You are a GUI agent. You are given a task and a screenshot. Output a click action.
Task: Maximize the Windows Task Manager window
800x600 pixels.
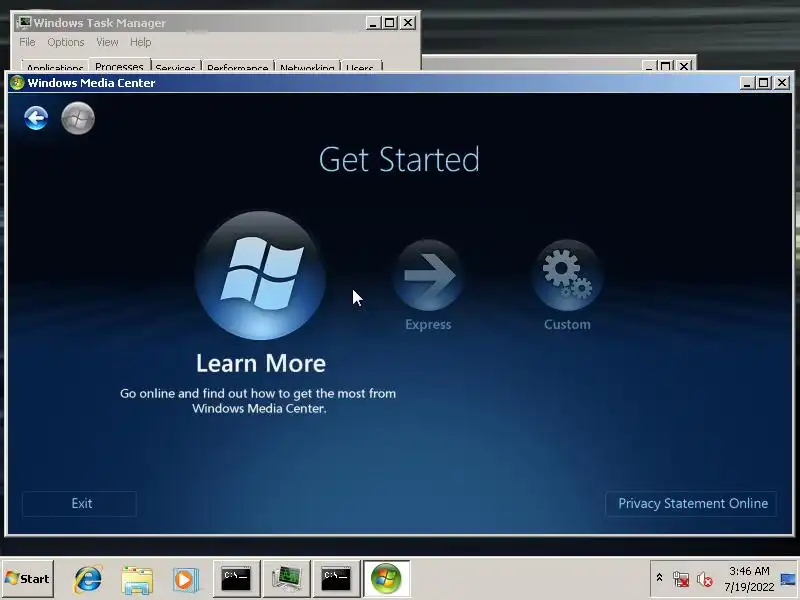click(x=390, y=23)
